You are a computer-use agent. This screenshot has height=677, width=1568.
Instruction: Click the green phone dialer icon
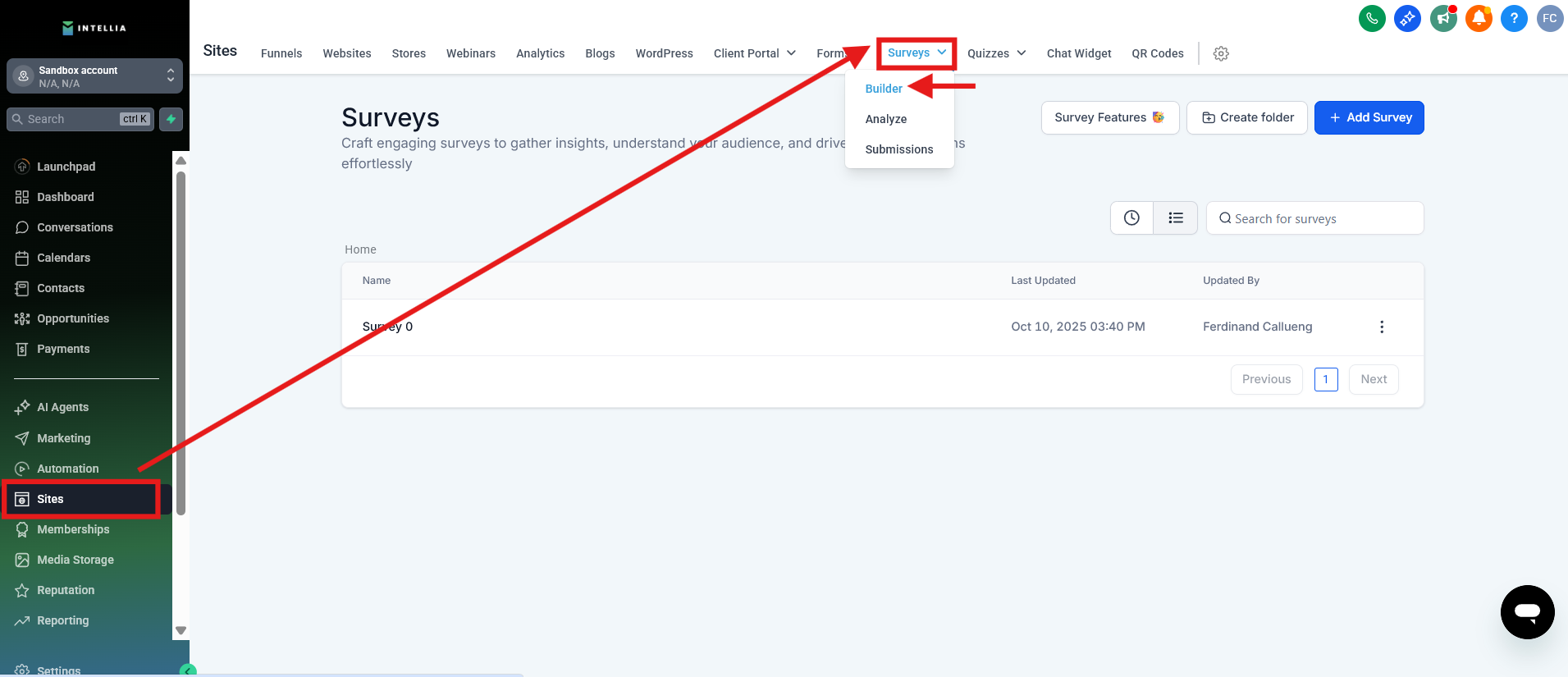[x=1372, y=18]
